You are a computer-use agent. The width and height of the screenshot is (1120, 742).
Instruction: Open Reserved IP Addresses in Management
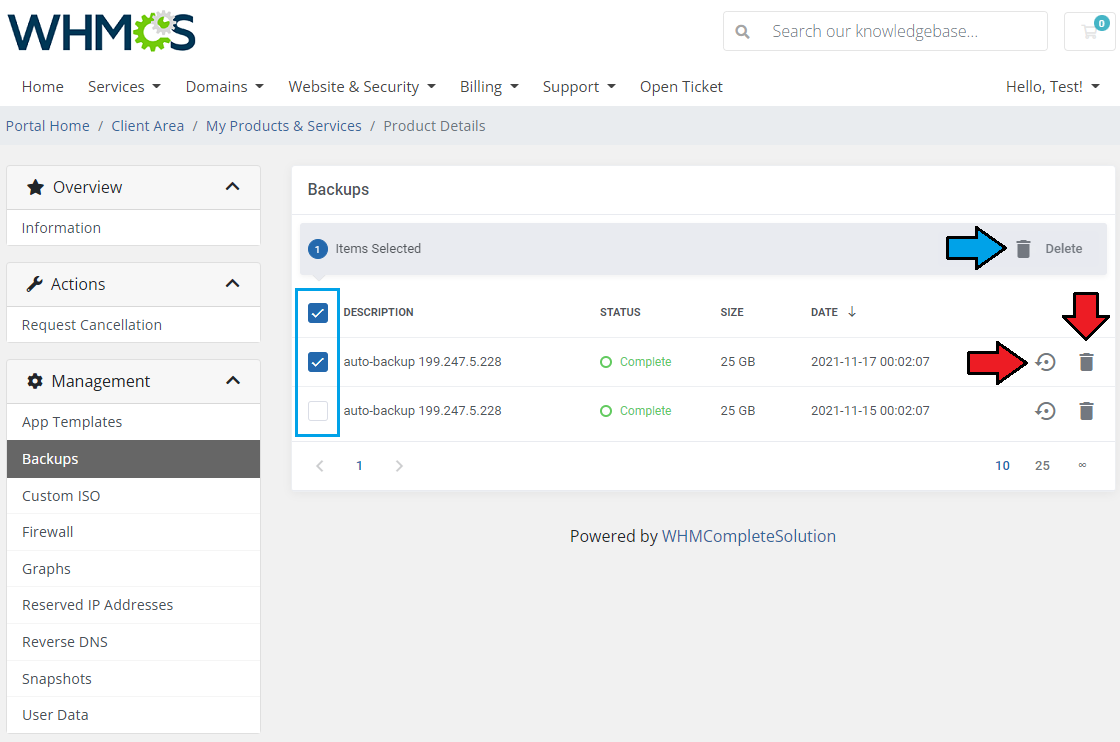click(x=134, y=605)
